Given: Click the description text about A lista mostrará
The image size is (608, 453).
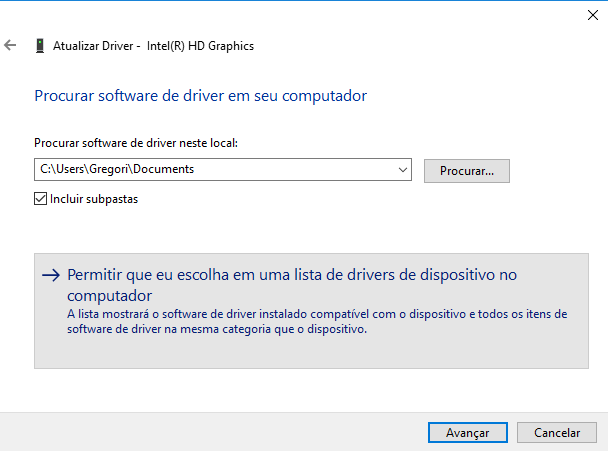Looking at the screenshot, I should [x=317, y=322].
